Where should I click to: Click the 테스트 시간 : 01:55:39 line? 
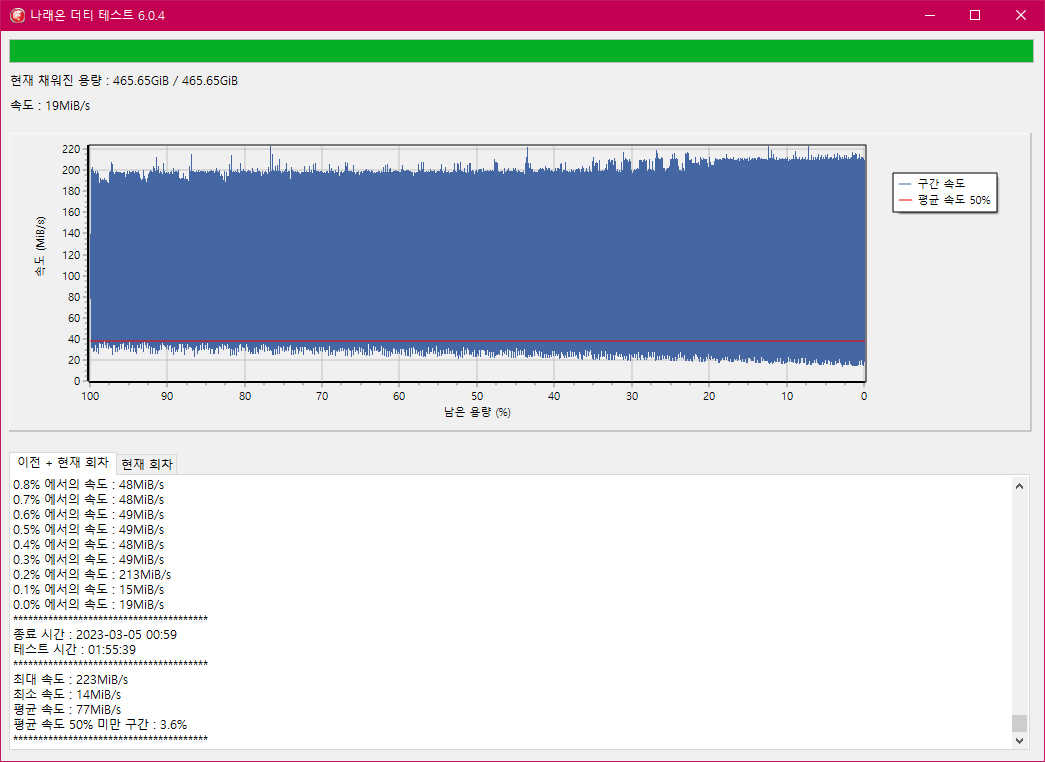[75, 649]
